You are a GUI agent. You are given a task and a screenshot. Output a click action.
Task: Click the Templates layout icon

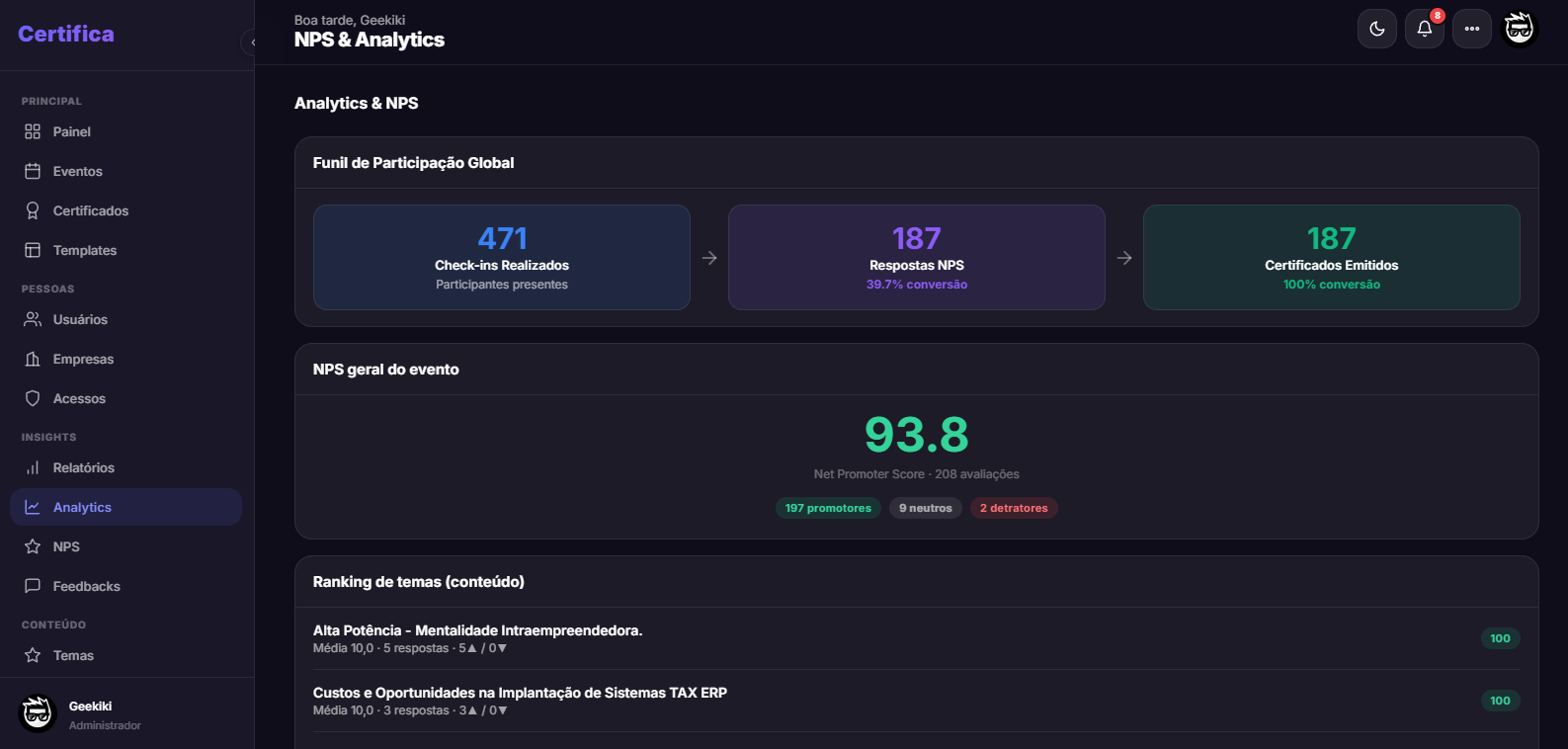point(33,250)
